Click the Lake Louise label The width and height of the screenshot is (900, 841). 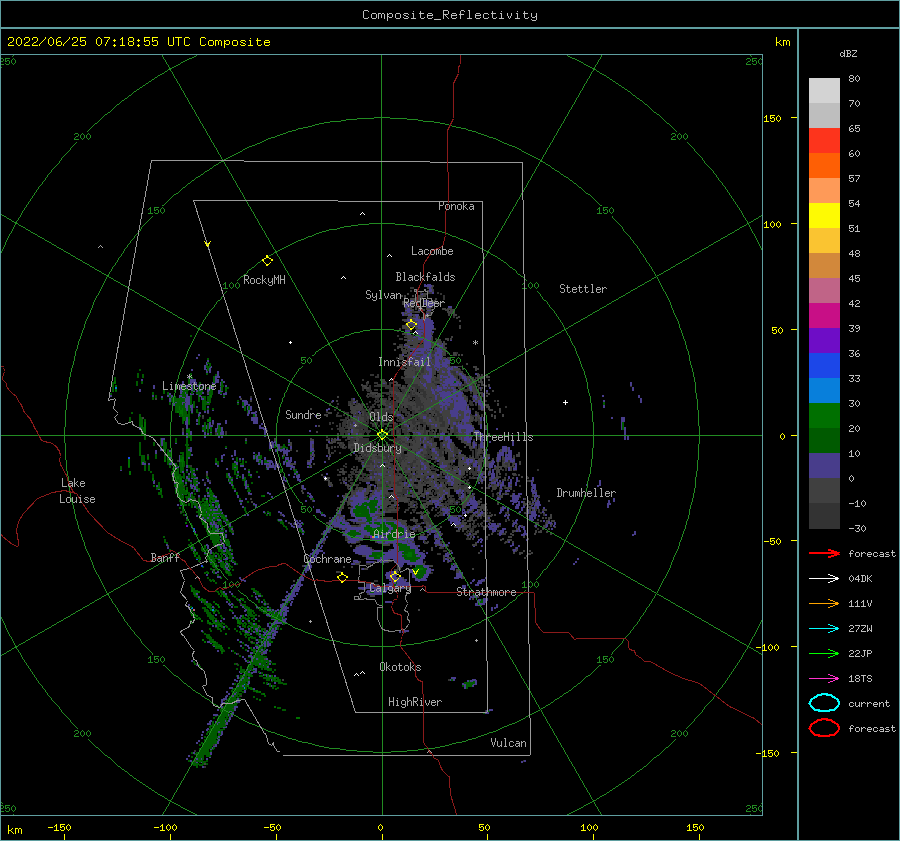[77, 491]
